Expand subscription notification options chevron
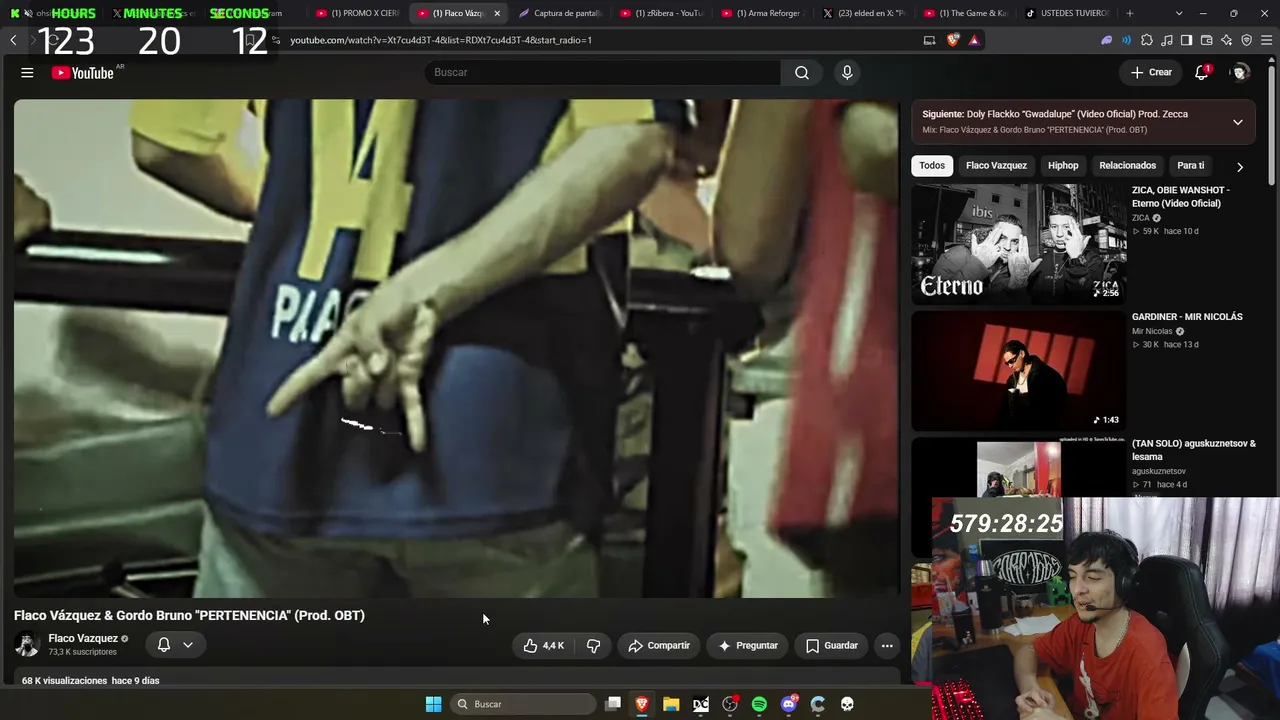The width and height of the screenshot is (1280, 720). [187, 645]
